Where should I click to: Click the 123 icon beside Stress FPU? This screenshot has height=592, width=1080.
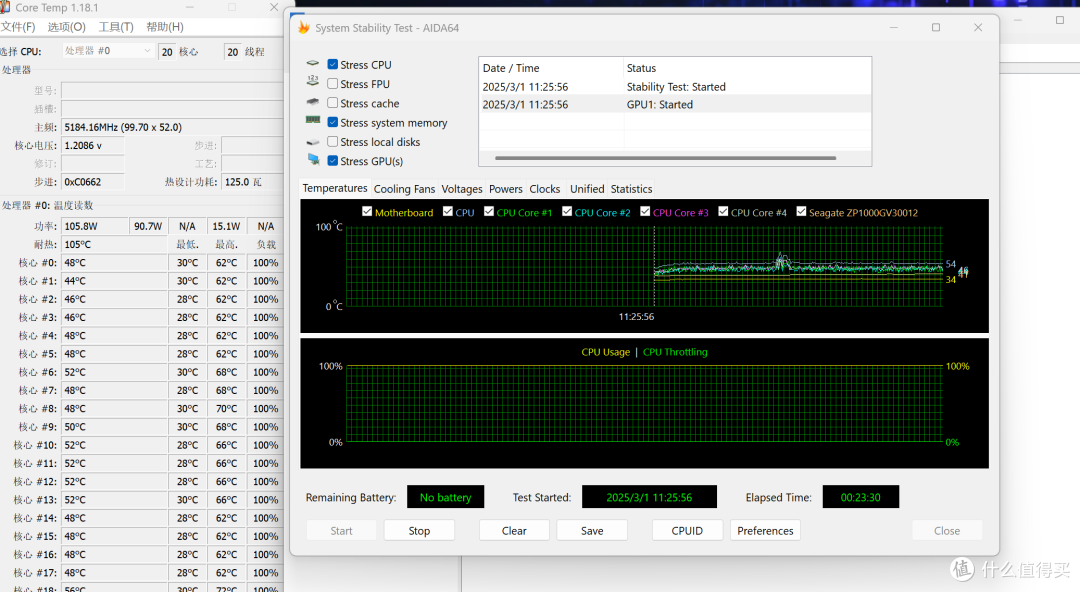pos(313,81)
